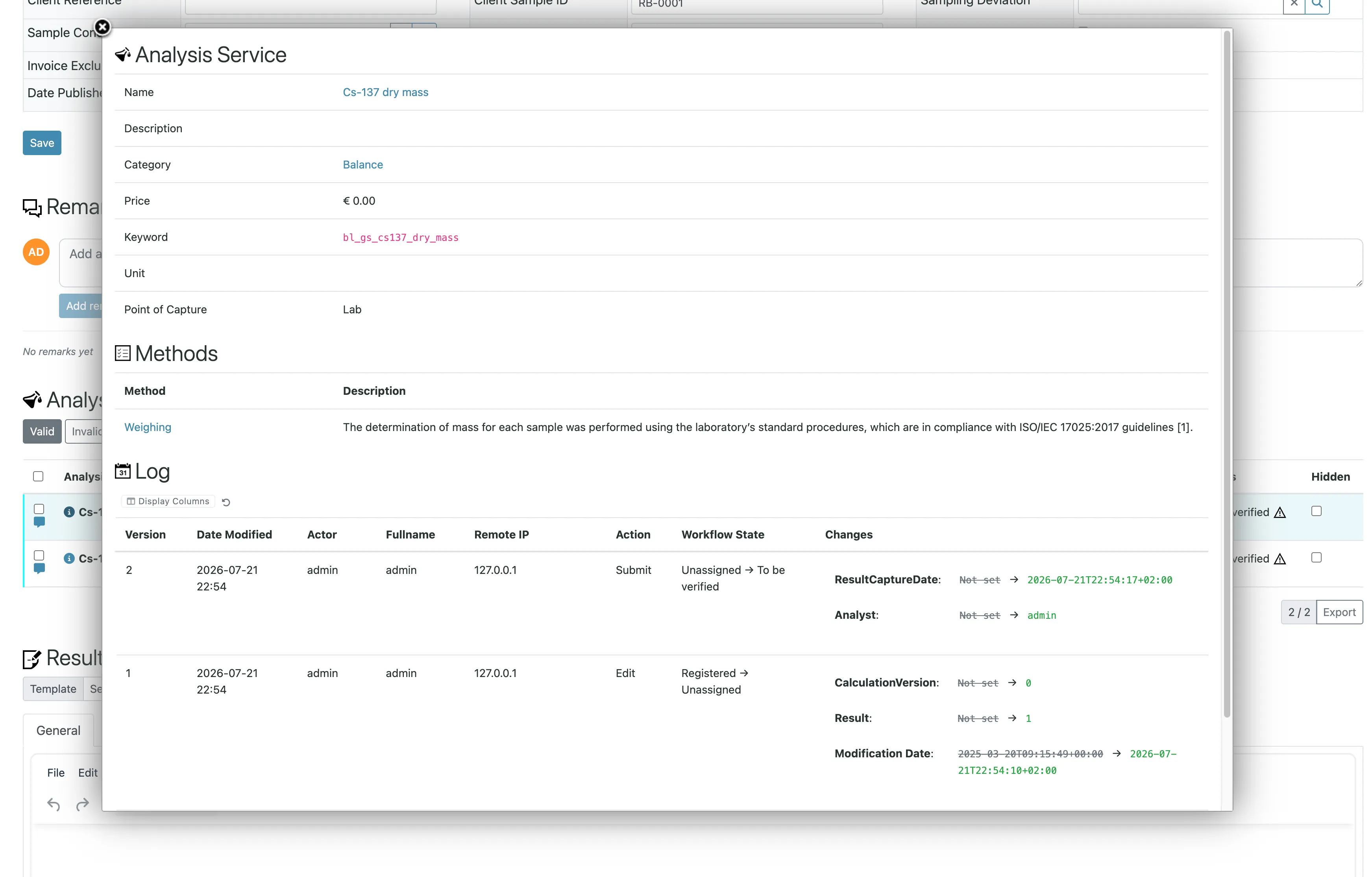Click the Export button
The image size is (1372, 877).
tap(1339, 612)
